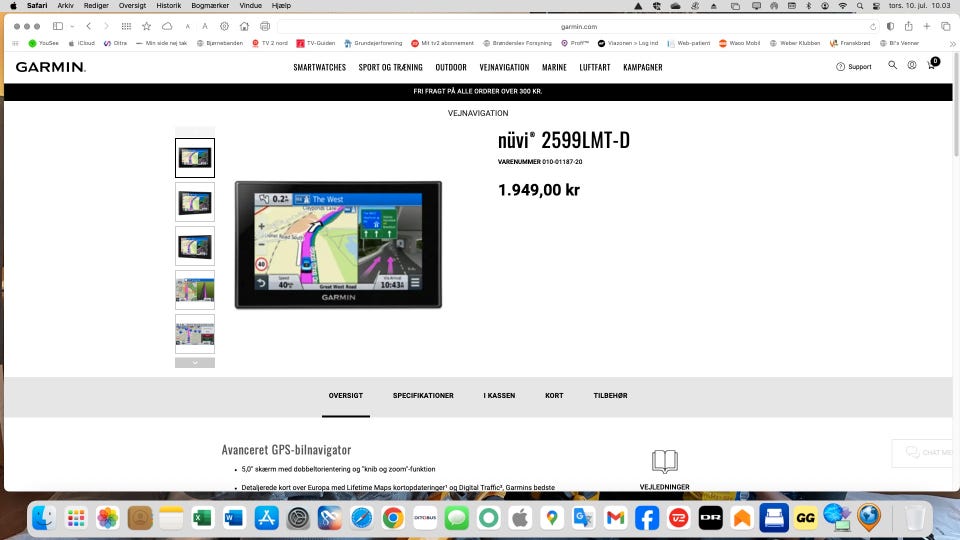Open the Grundejerforening bookmark
The width and height of the screenshot is (960, 540).
click(x=373, y=43)
